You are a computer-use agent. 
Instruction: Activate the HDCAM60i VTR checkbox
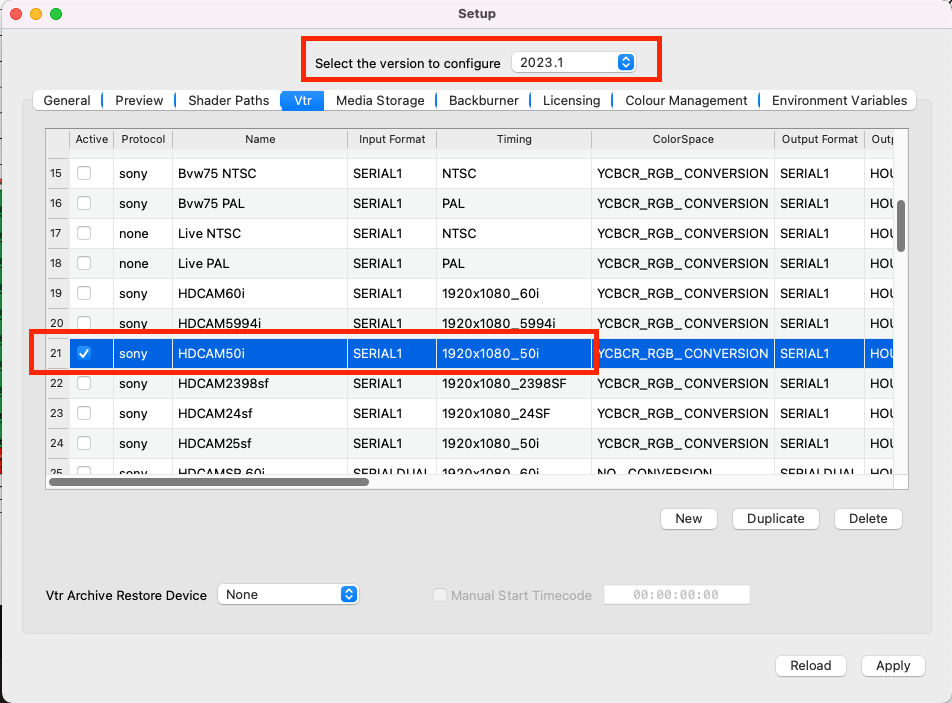[x=84, y=293]
